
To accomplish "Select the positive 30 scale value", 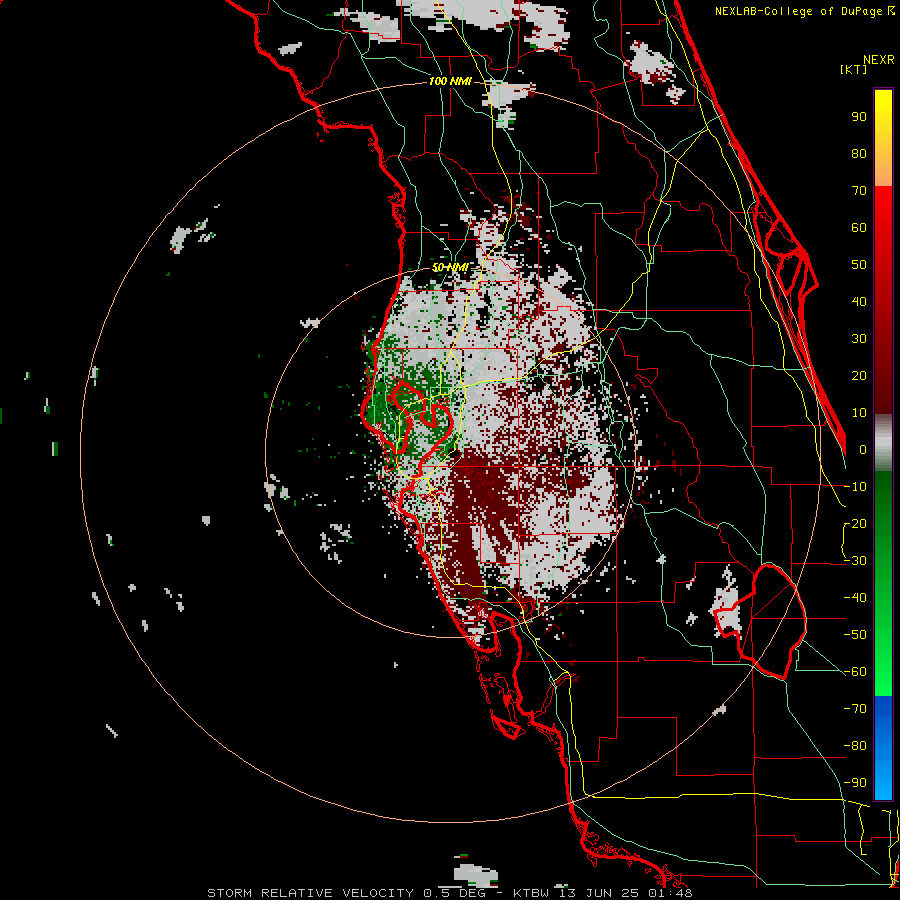I will click(x=859, y=339).
